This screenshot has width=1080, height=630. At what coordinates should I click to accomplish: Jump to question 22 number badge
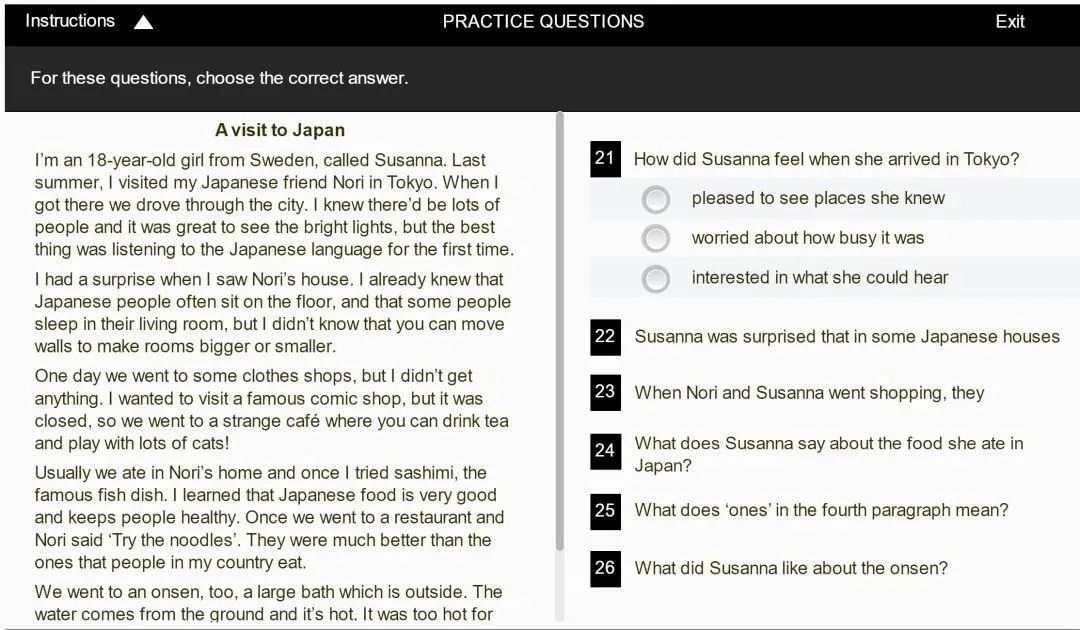click(605, 337)
